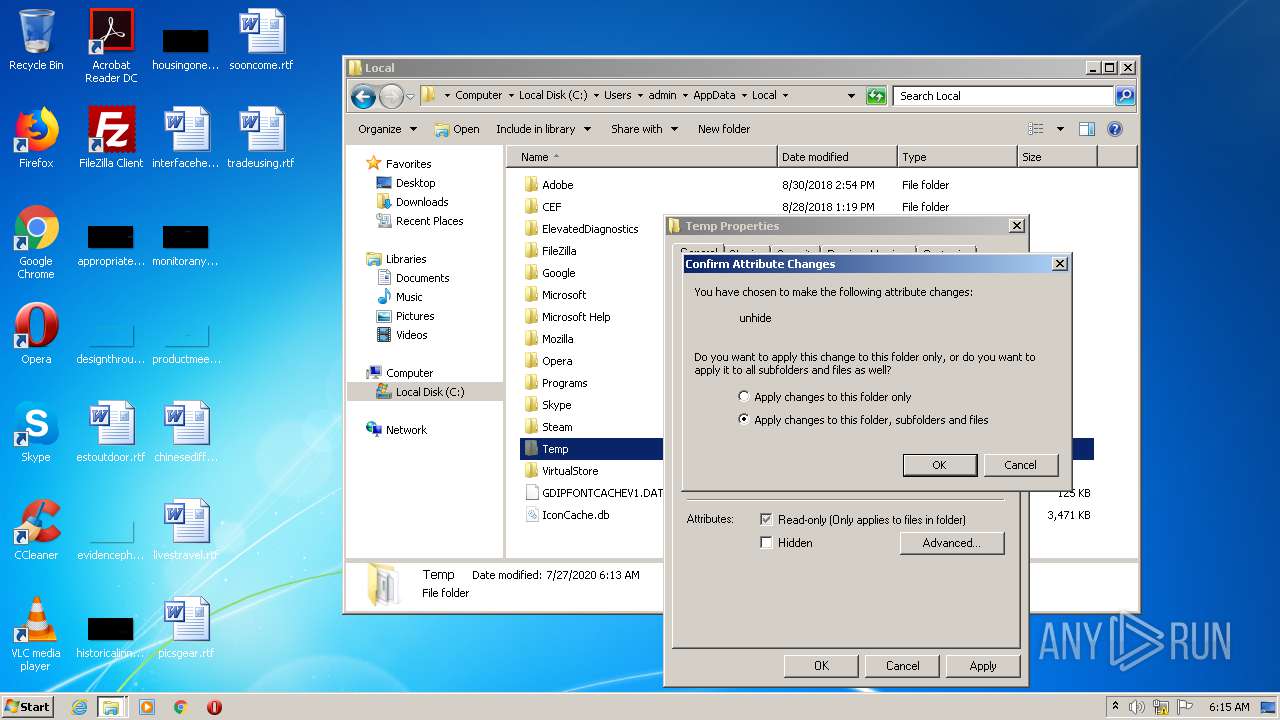1280x720 pixels.
Task: Toggle the Read-only attribute checkbox
Action: click(766, 520)
